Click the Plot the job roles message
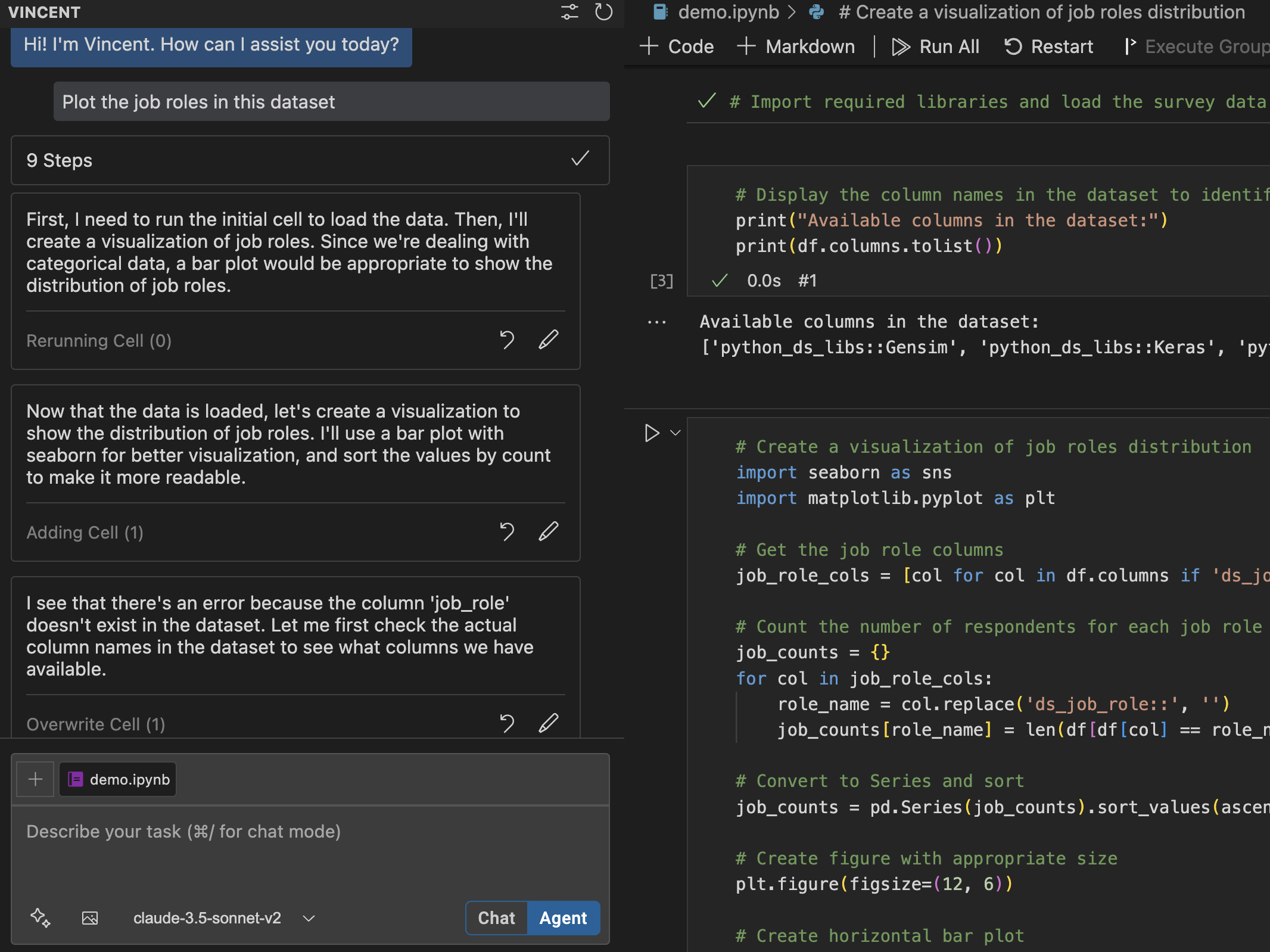1270x952 pixels. [332, 102]
